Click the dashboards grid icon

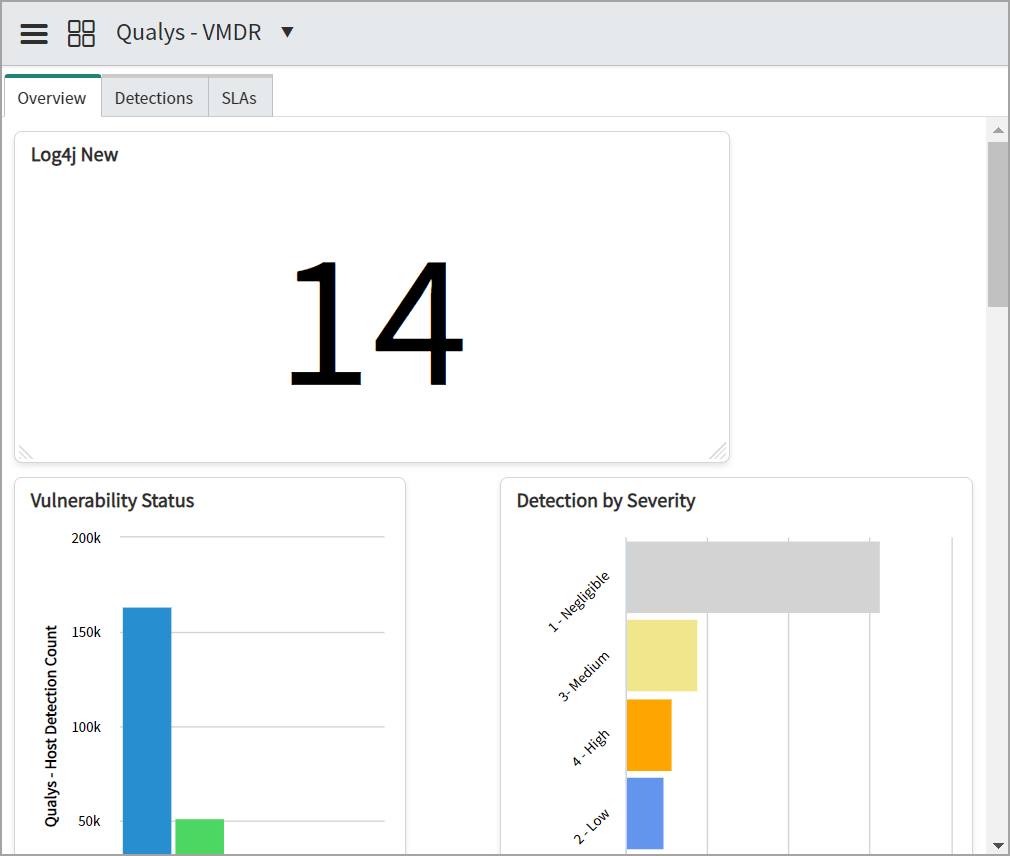pos(81,33)
